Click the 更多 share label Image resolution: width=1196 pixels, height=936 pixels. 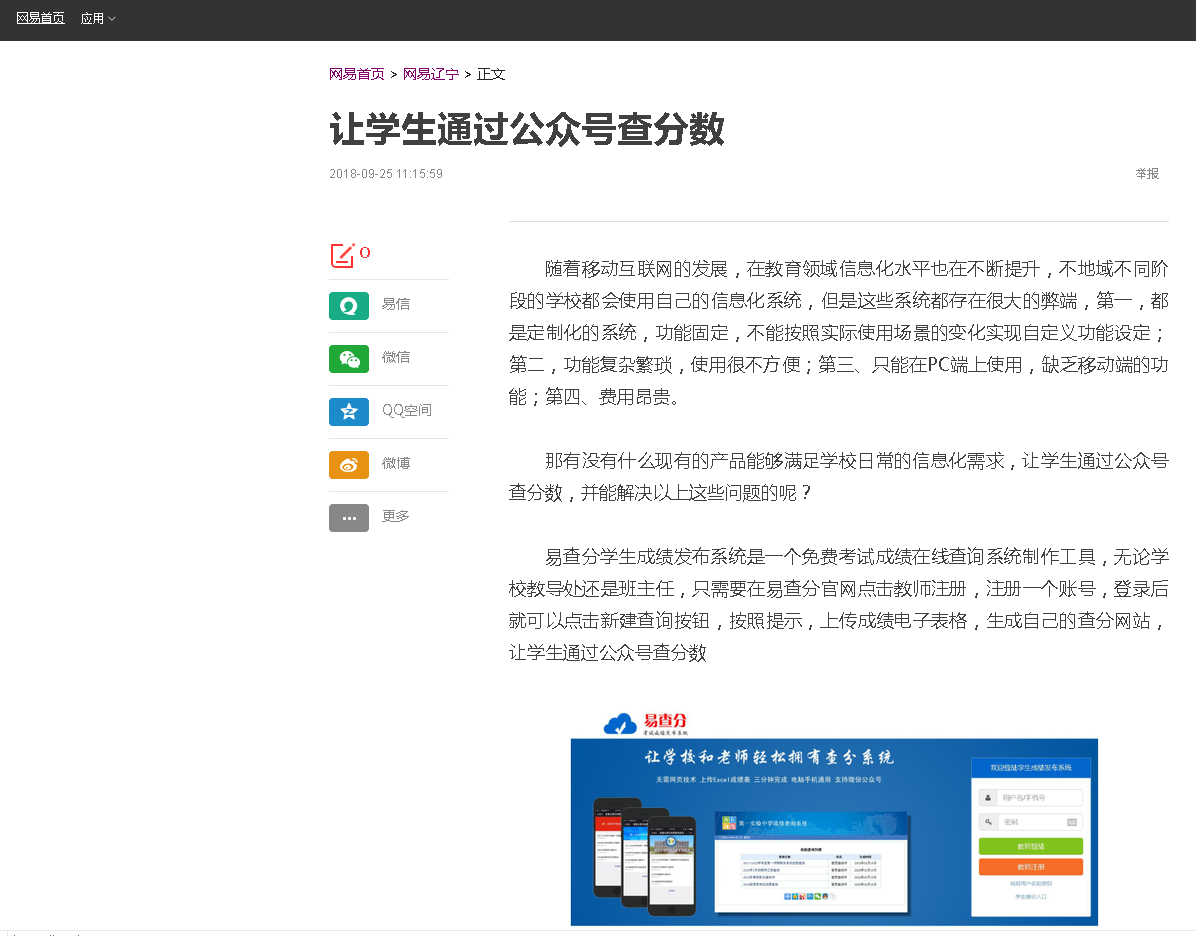[x=396, y=516]
